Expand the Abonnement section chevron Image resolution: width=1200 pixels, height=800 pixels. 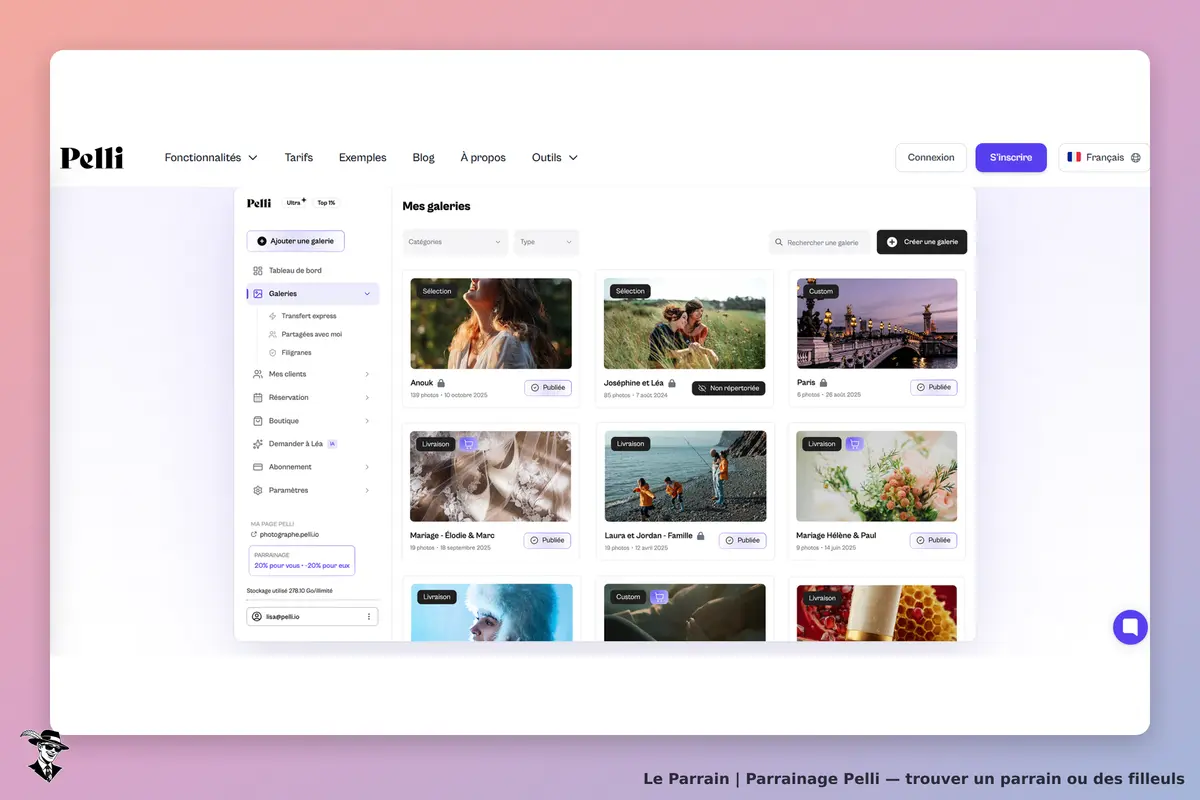point(367,467)
